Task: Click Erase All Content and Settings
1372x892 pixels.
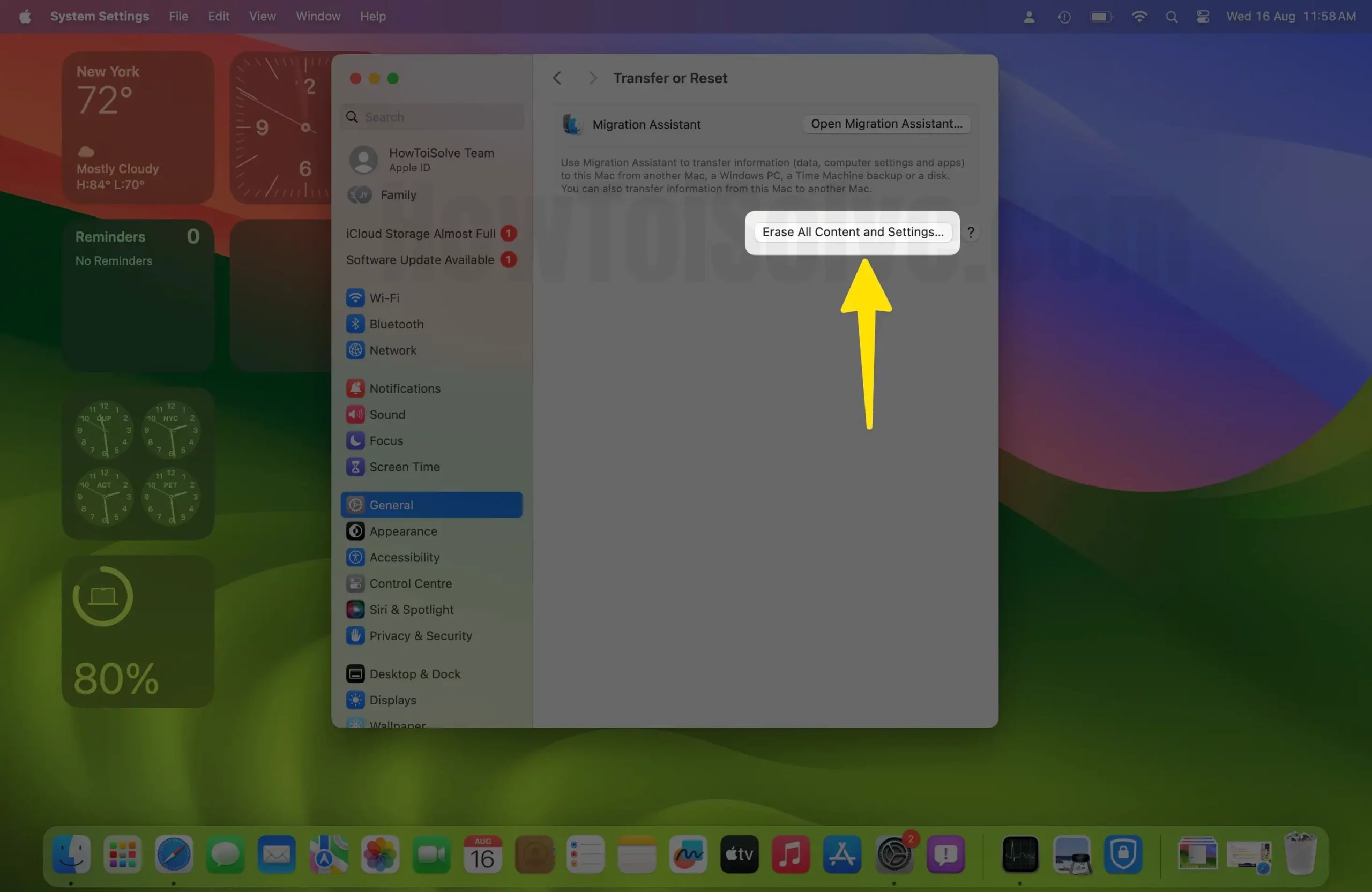Action: click(852, 232)
